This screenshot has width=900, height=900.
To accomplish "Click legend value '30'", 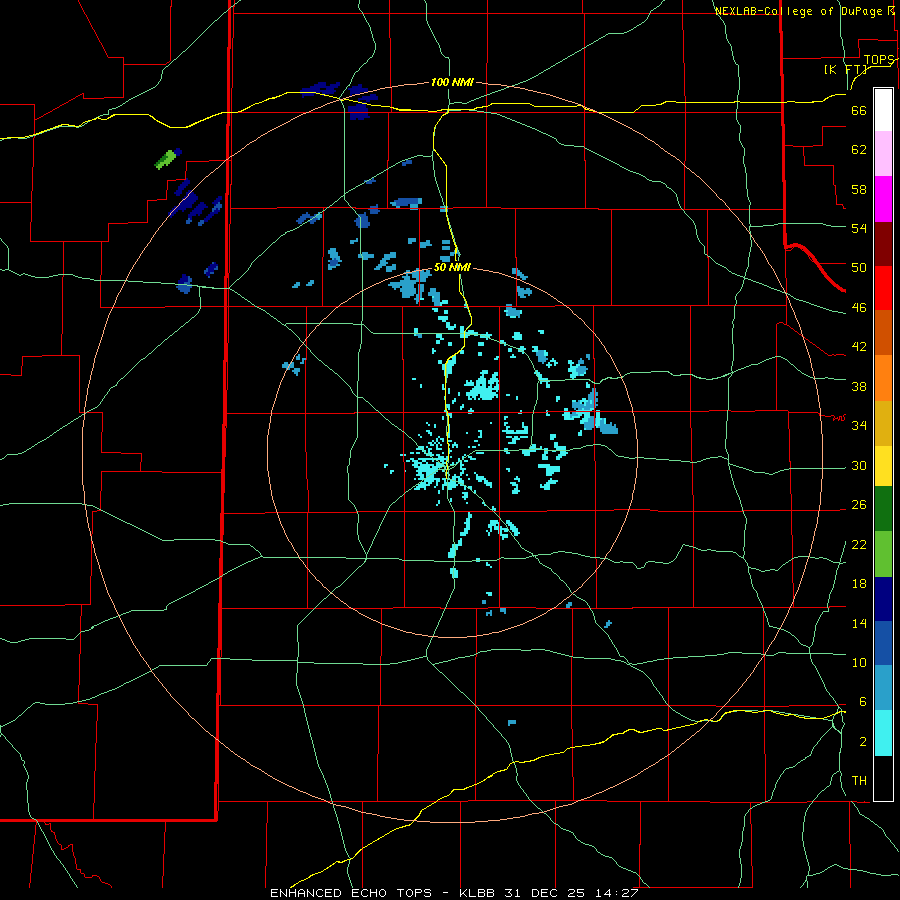I will click(x=859, y=465).
